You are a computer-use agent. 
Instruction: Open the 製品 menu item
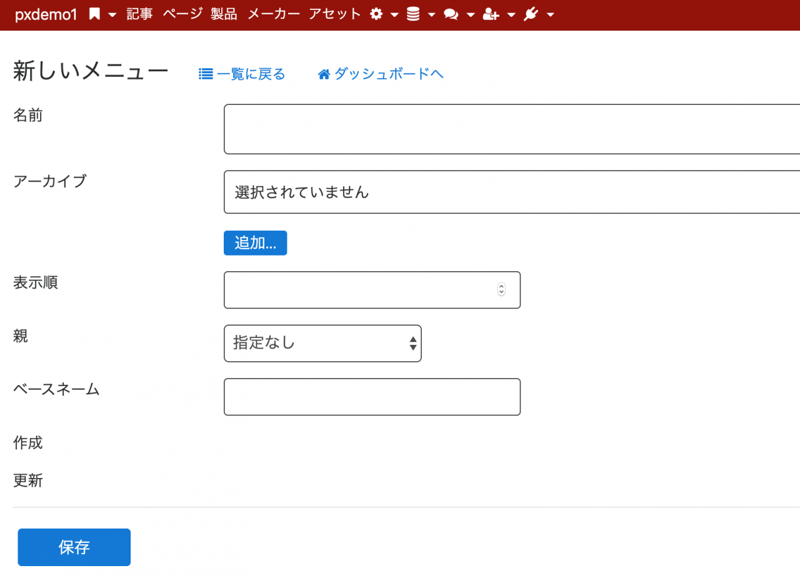pos(224,15)
